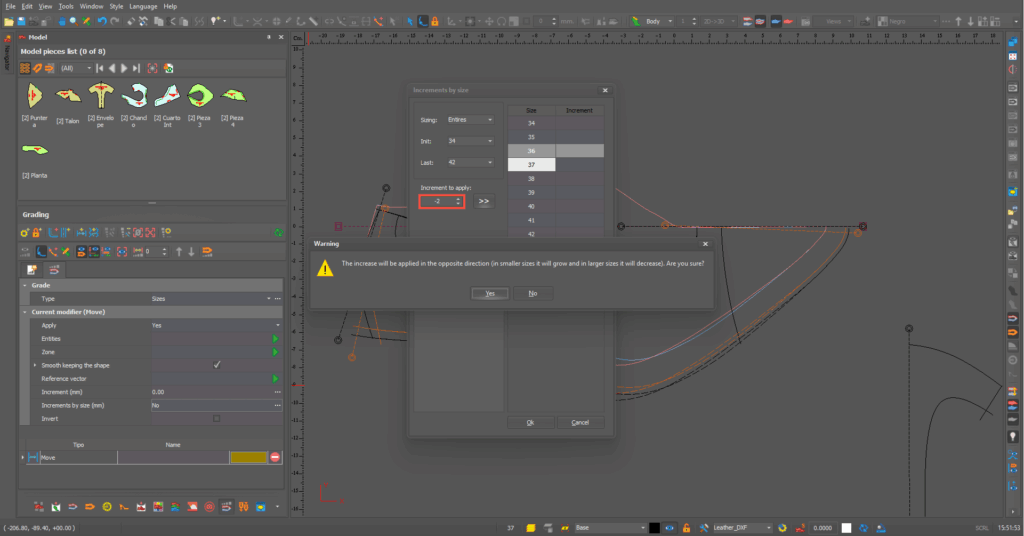This screenshot has width=1024, height=536.
Task: Click the yellow color swatch on Move row
Action: click(x=247, y=457)
